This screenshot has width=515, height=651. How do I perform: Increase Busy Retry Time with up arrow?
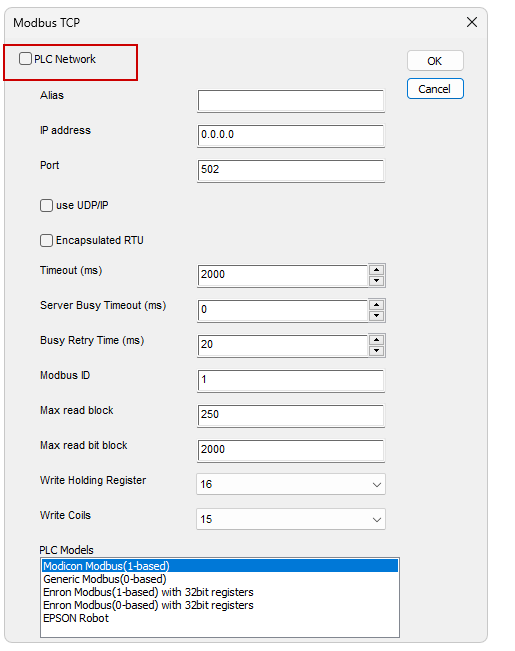click(x=377, y=340)
